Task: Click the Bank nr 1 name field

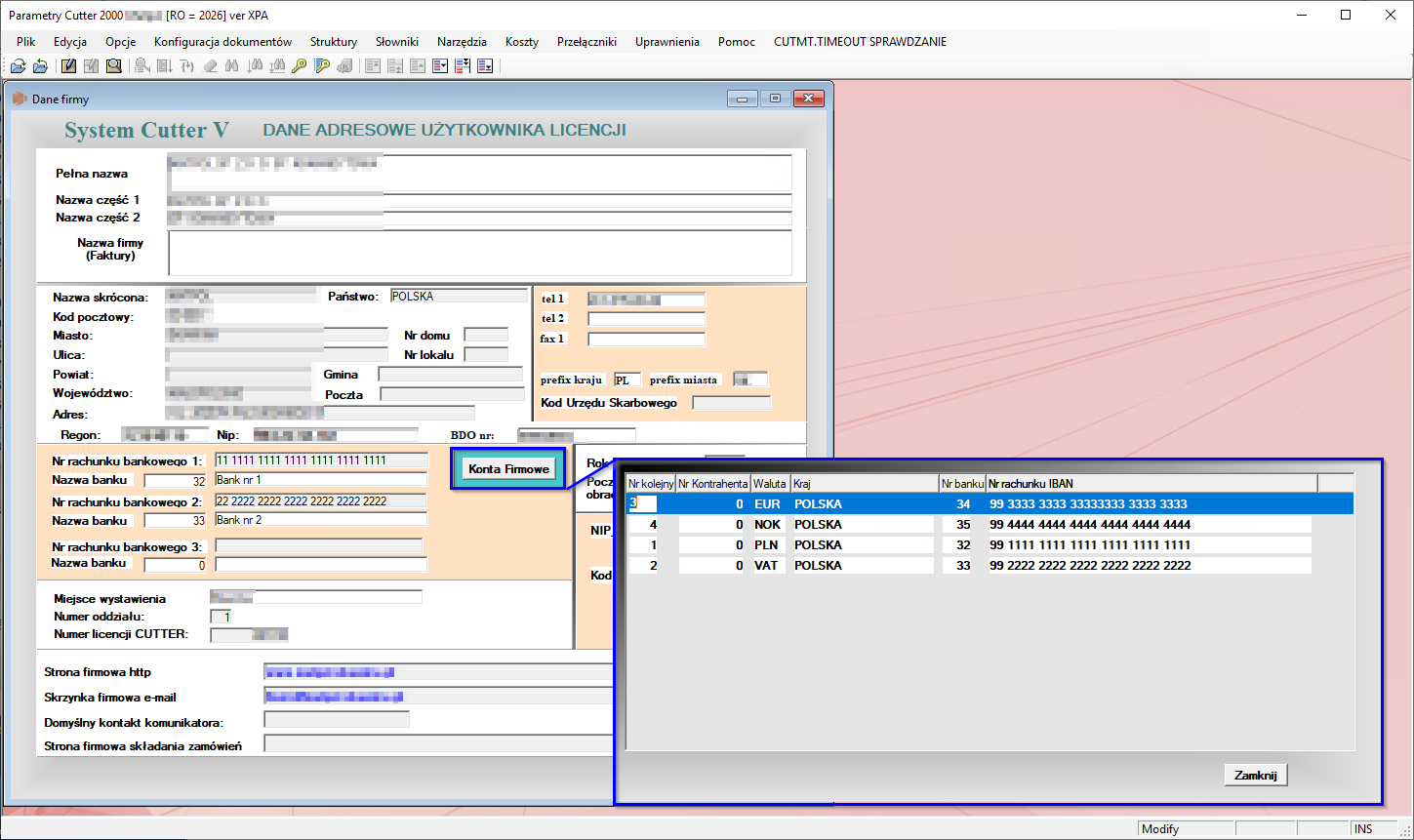Action: click(321, 480)
